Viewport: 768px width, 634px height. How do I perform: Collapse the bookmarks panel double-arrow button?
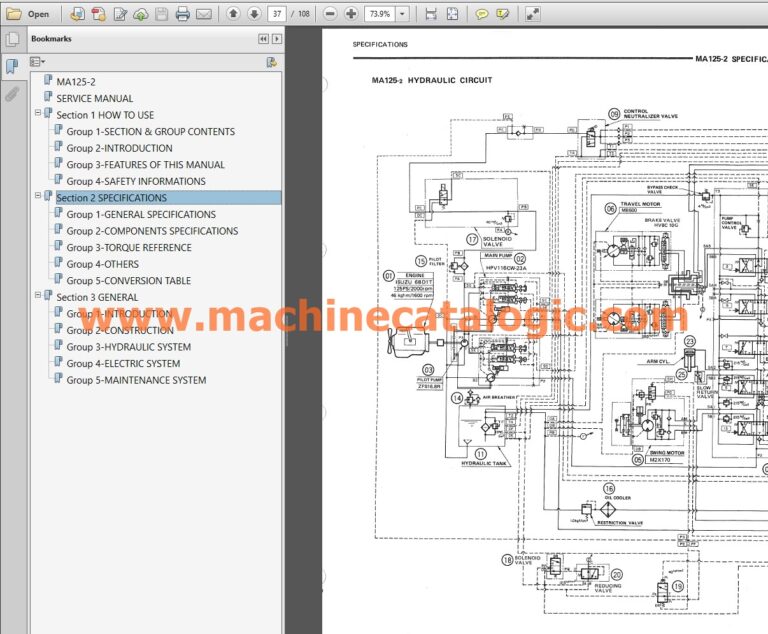coord(264,39)
